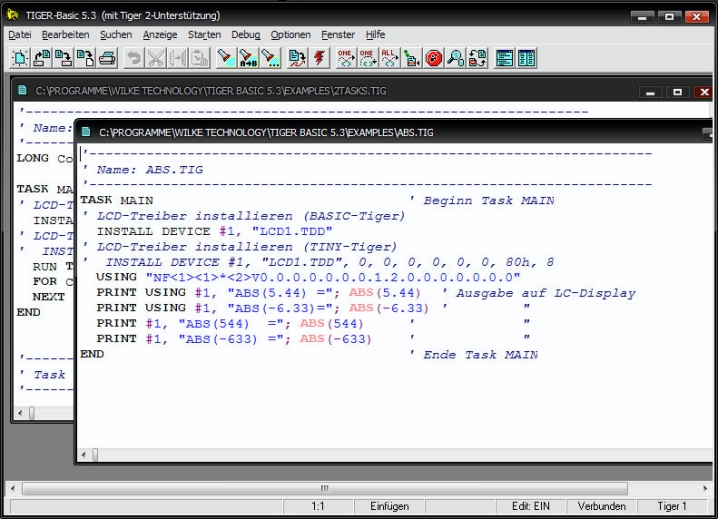The width and height of the screenshot is (718, 519).
Task: Click the red lightning Run icon
Action: point(320,58)
